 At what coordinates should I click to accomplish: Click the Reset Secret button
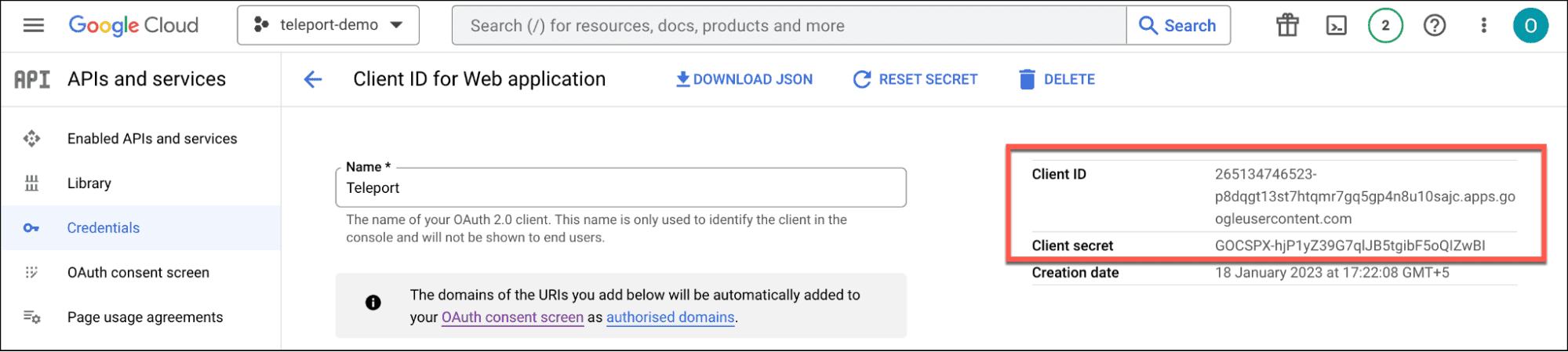click(x=915, y=79)
